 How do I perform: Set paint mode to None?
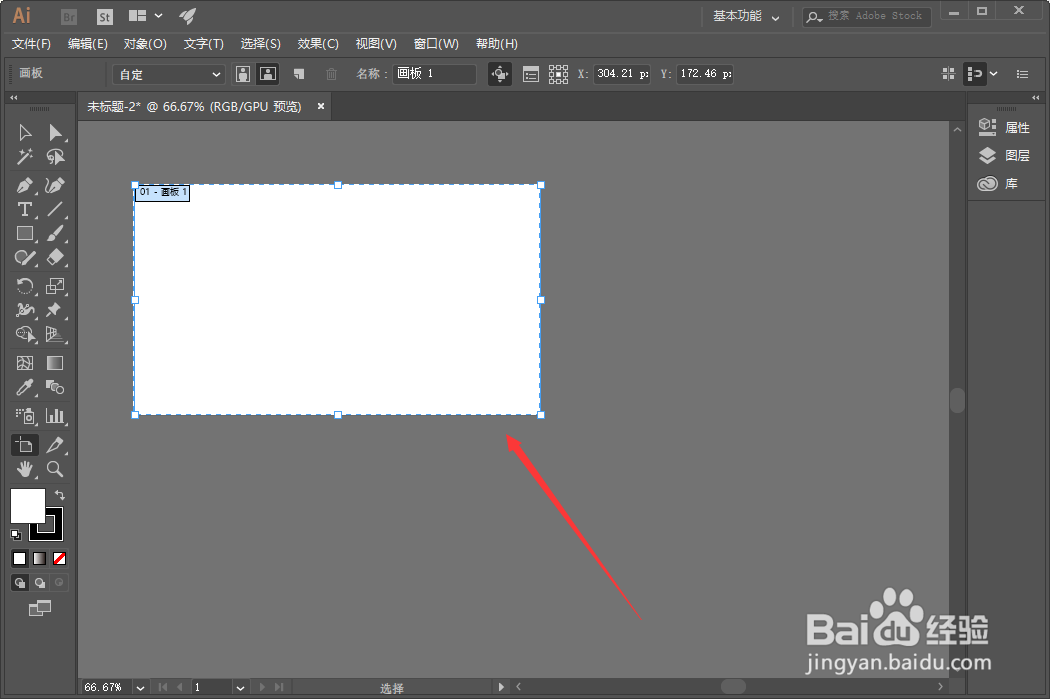[x=60, y=558]
